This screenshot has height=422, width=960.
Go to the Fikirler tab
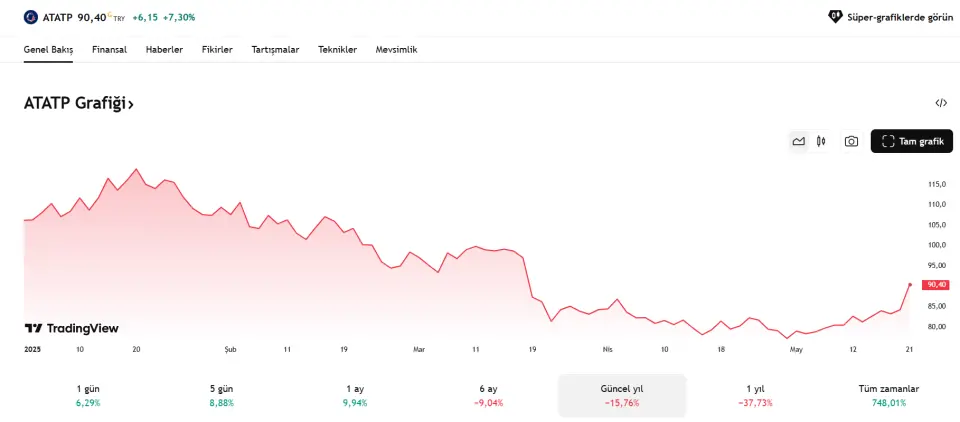click(217, 50)
